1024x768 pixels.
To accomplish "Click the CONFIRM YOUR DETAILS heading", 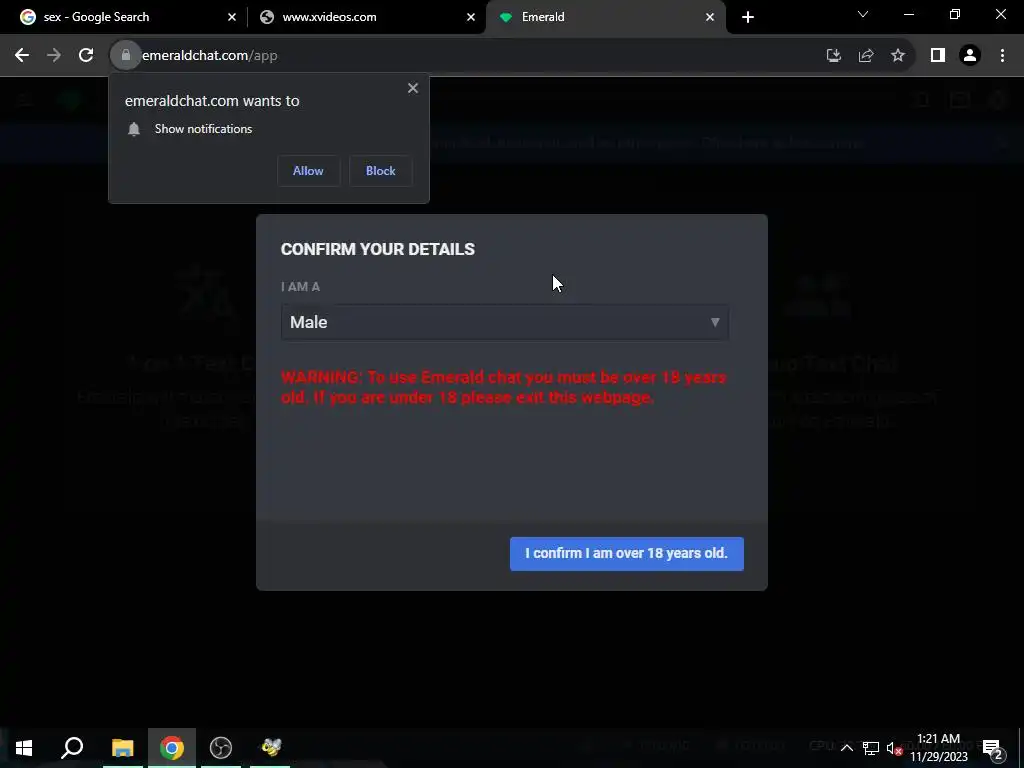I will tap(377, 249).
